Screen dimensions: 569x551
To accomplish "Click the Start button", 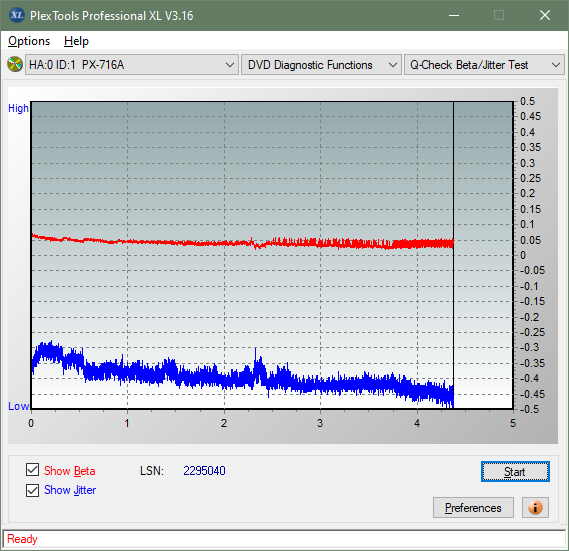I will coord(515,472).
